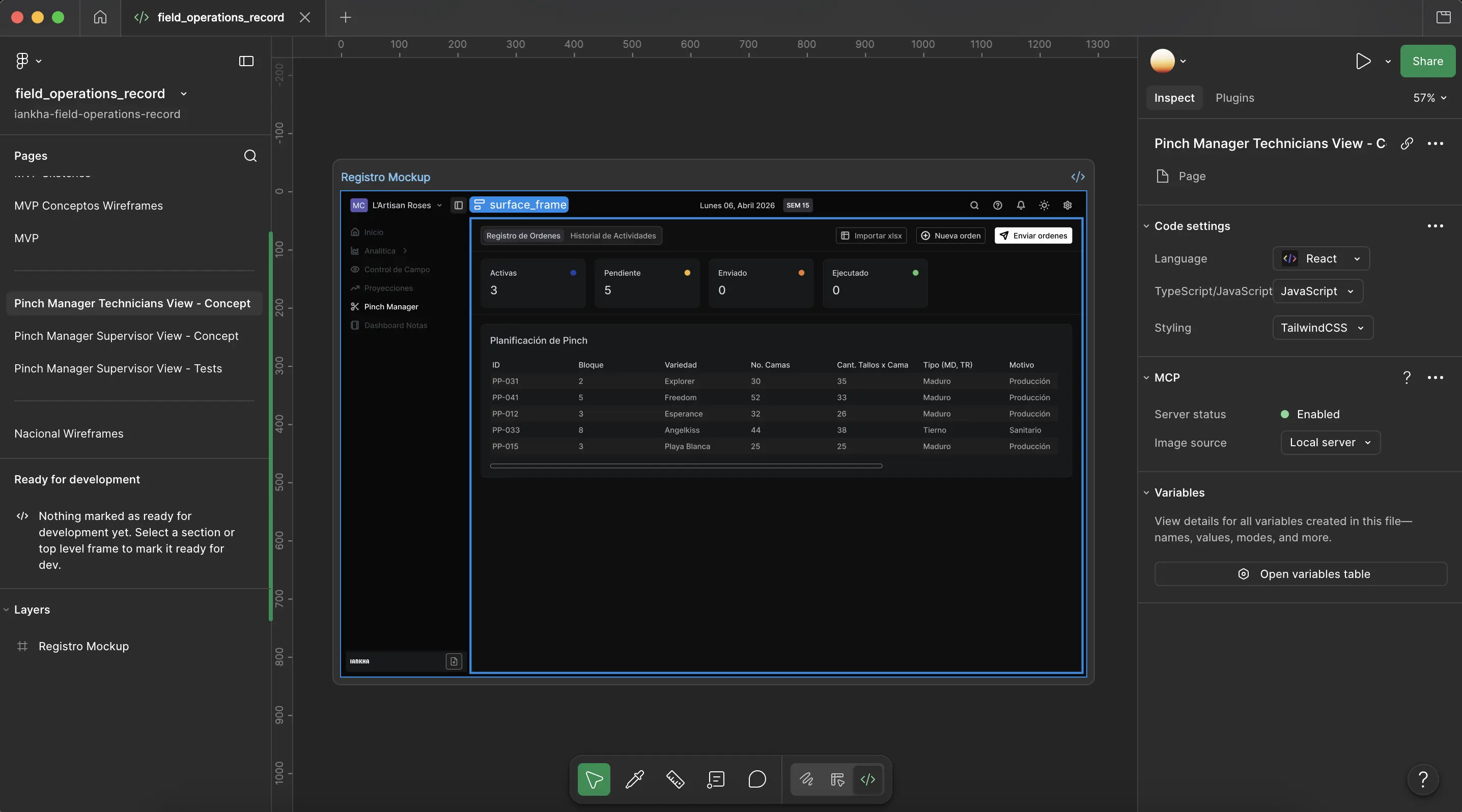The image size is (1462, 812).
Task: Click Historial de Actividades tab in mockup
Action: point(612,236)
